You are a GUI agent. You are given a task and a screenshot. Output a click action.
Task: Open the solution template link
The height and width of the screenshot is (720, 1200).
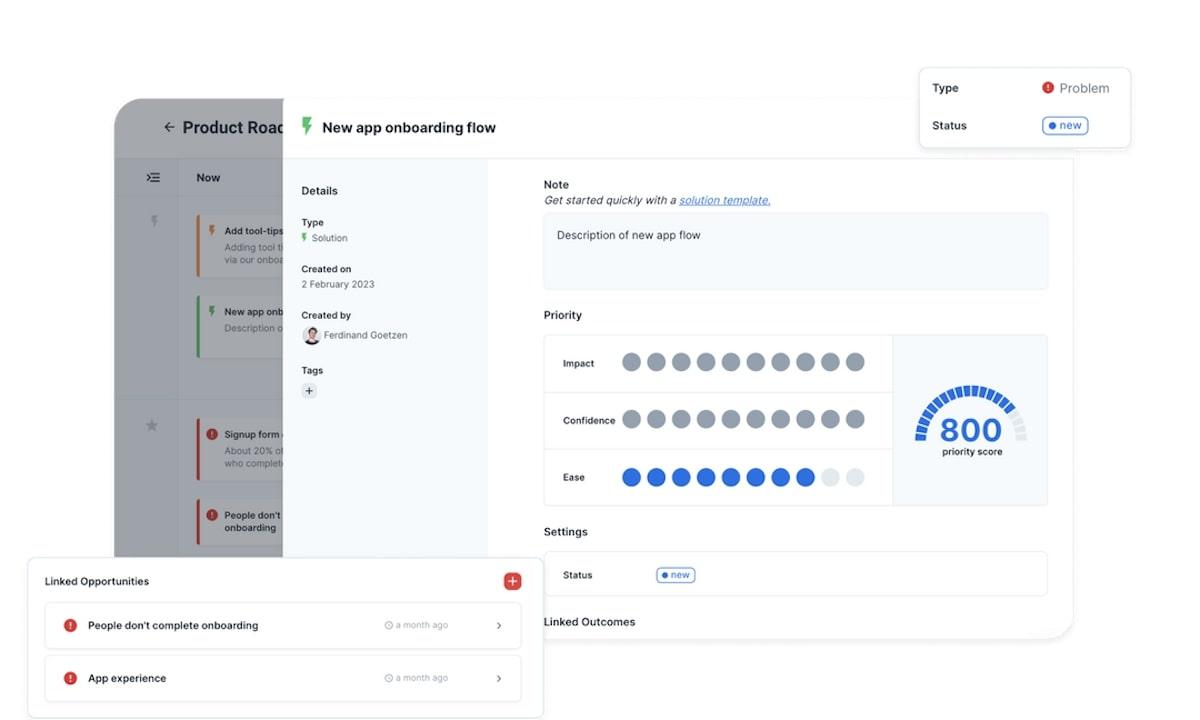tap(724, 200)
